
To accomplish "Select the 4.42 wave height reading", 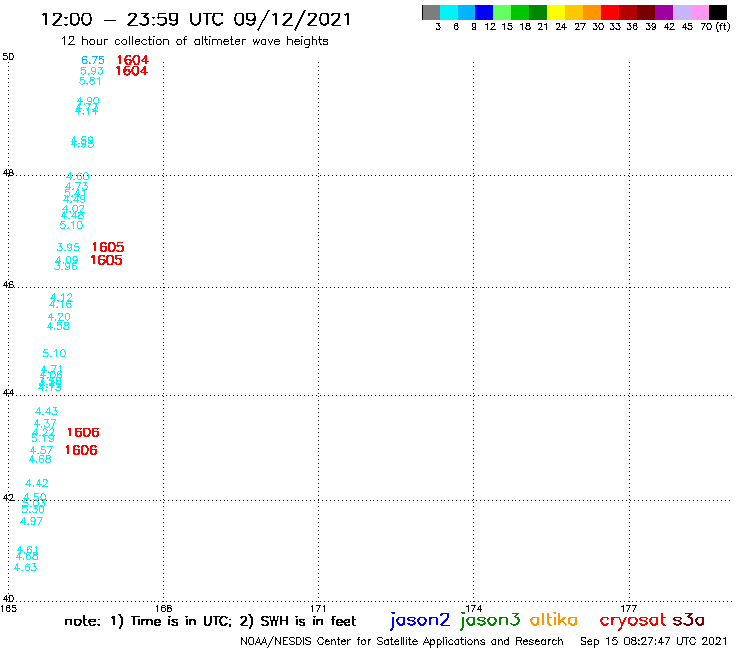I will [x=37, y=483].
